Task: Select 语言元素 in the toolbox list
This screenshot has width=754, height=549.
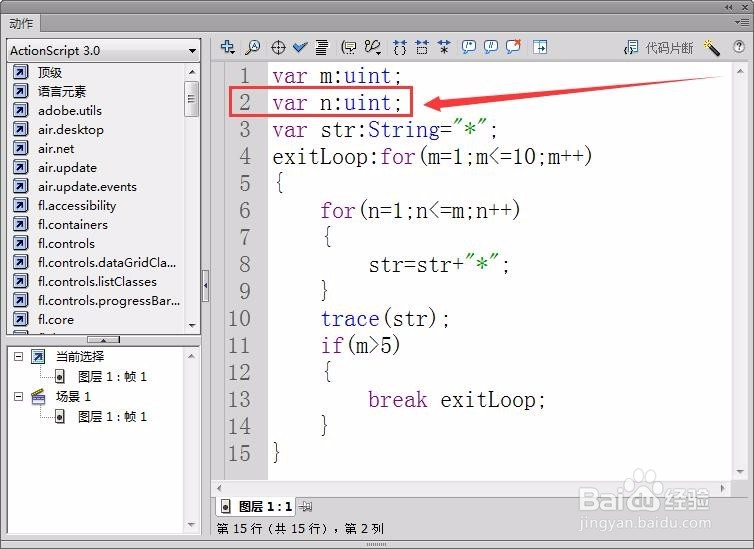Action: pos(62,91)
